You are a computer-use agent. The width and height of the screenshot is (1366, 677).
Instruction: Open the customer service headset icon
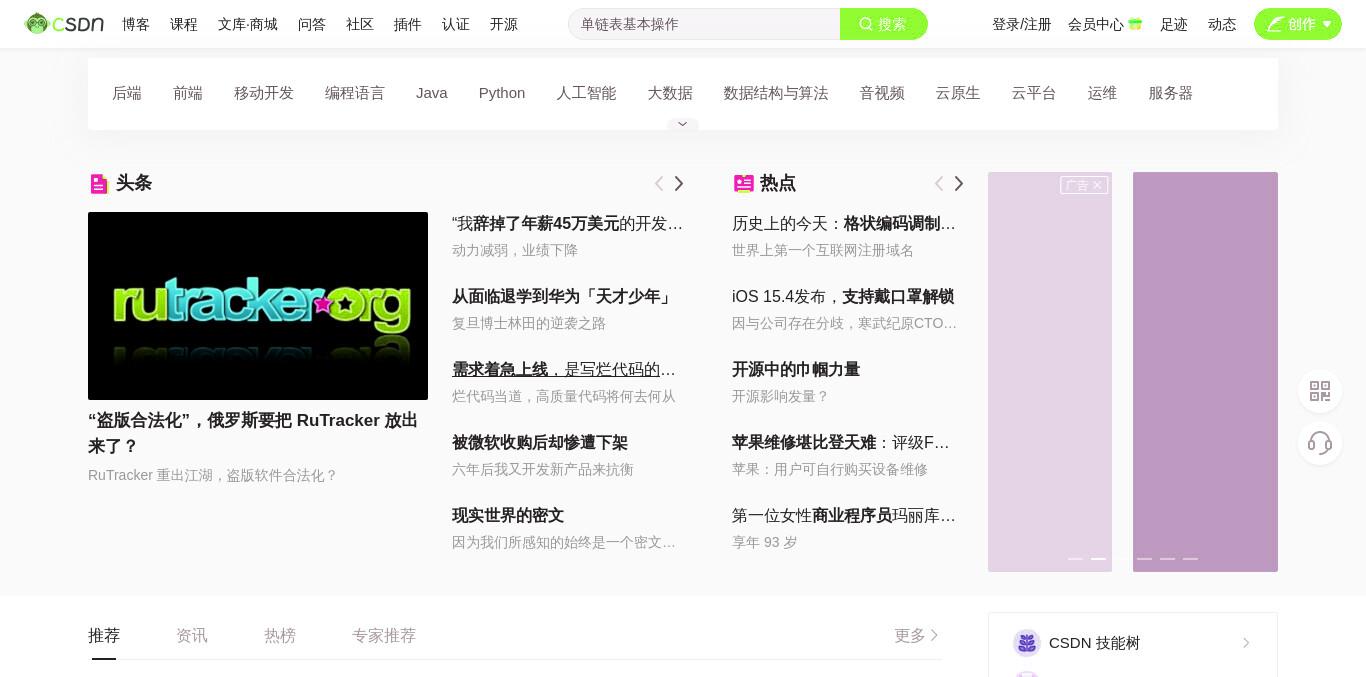click(1320, 443)
